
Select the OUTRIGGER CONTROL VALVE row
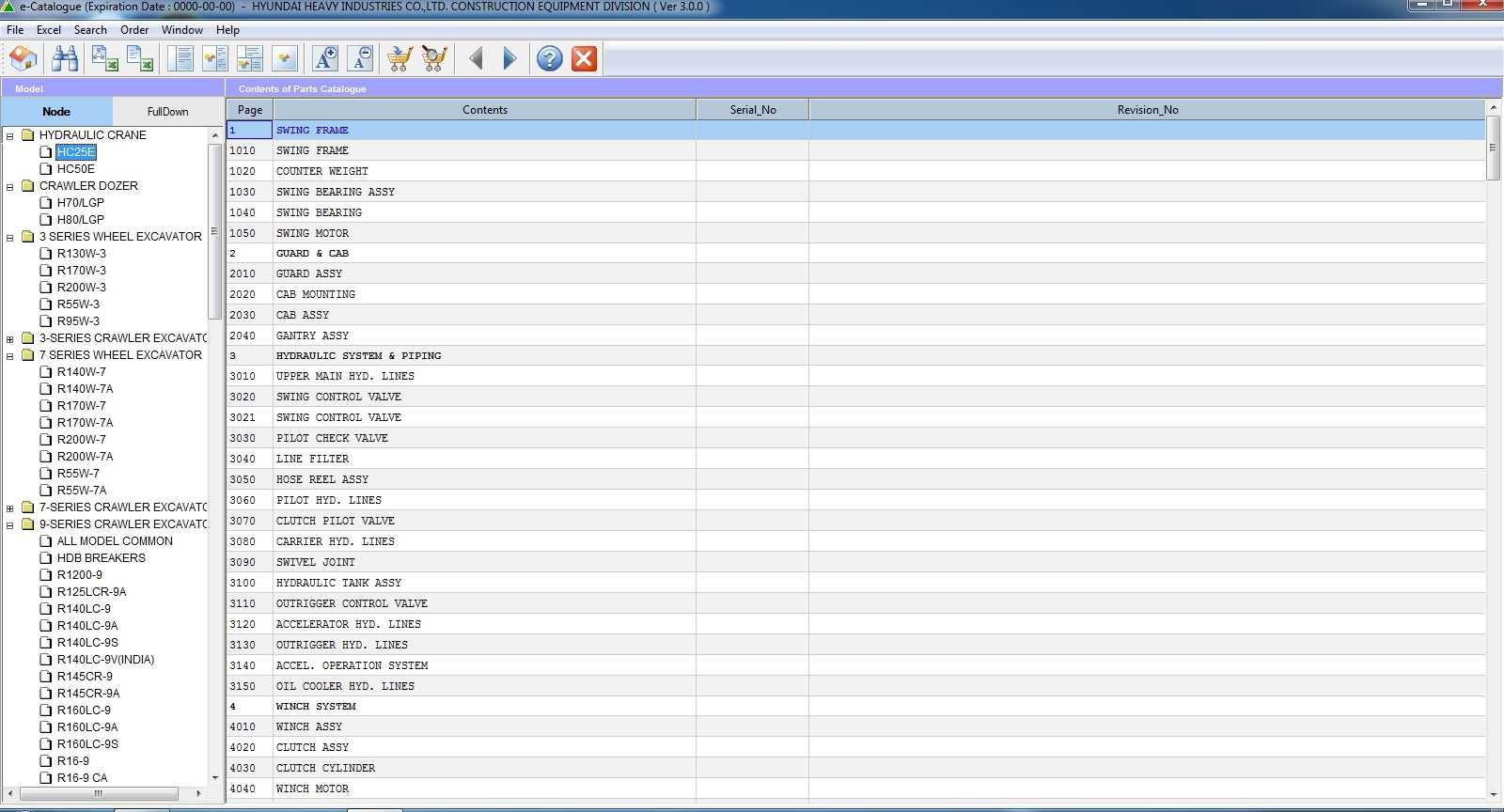pyautogui.click(x=856, y=603)
